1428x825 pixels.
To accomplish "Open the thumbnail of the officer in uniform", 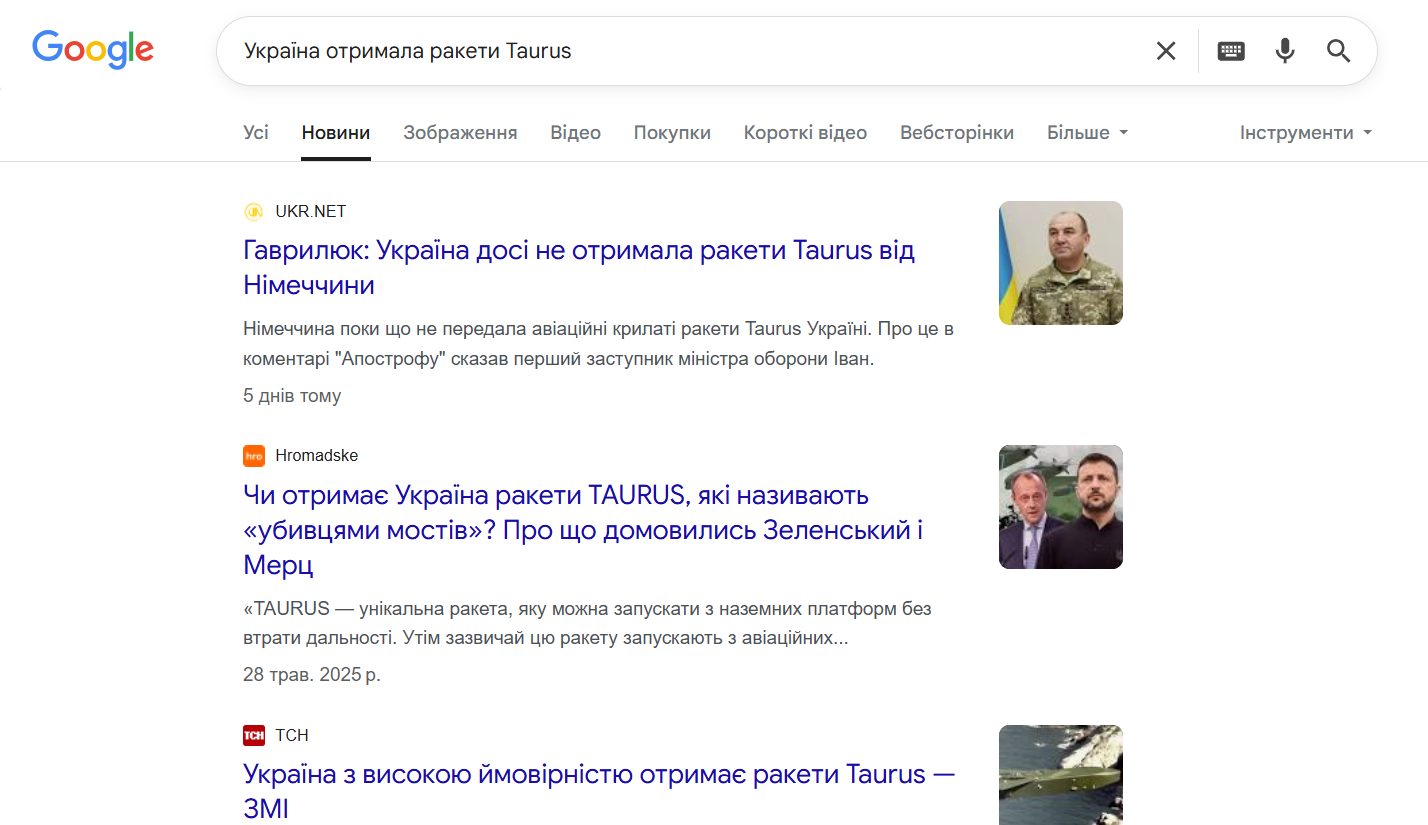I will pyautogui.click(x=1061, y=263).
